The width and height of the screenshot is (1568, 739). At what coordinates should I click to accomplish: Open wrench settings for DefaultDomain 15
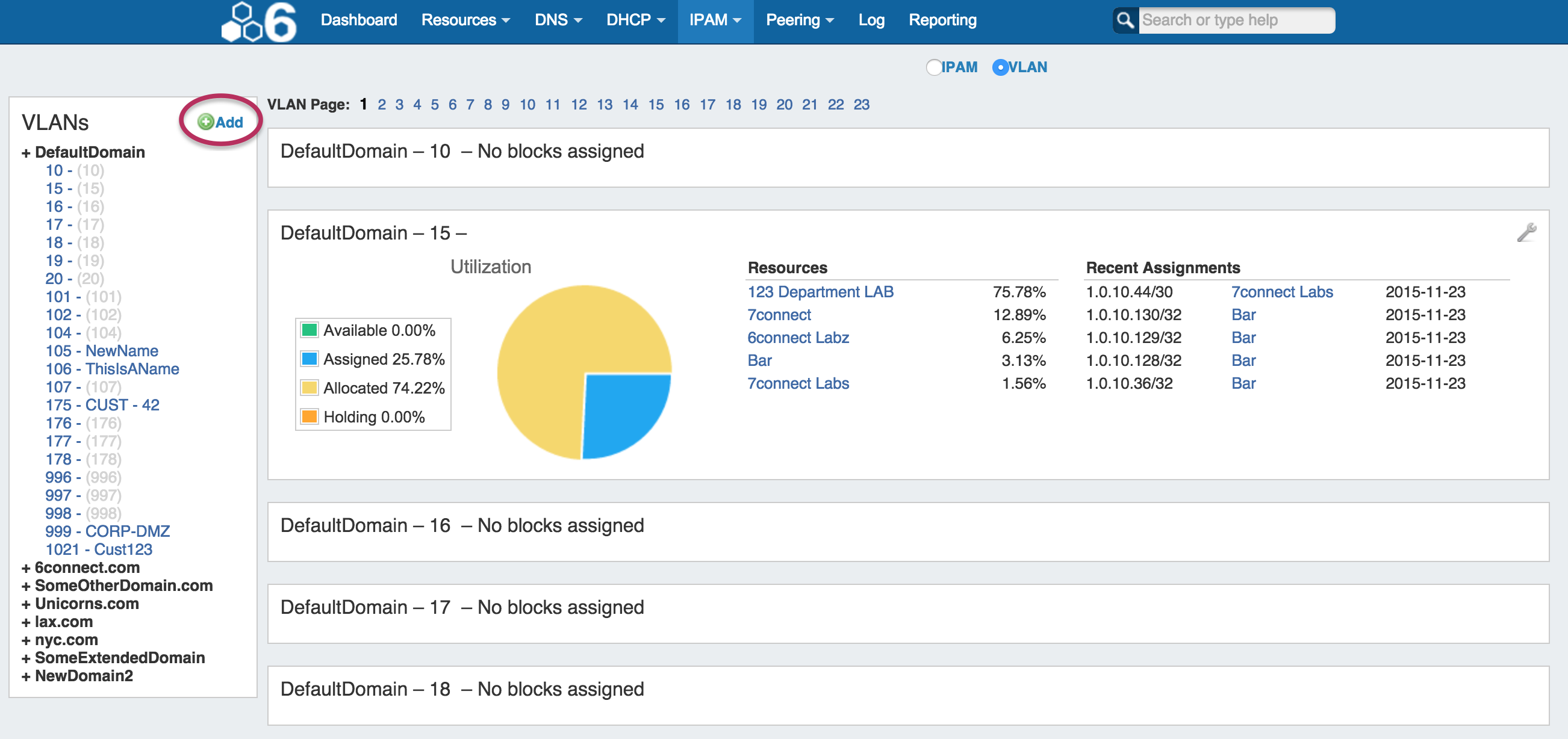[1526, 232]
